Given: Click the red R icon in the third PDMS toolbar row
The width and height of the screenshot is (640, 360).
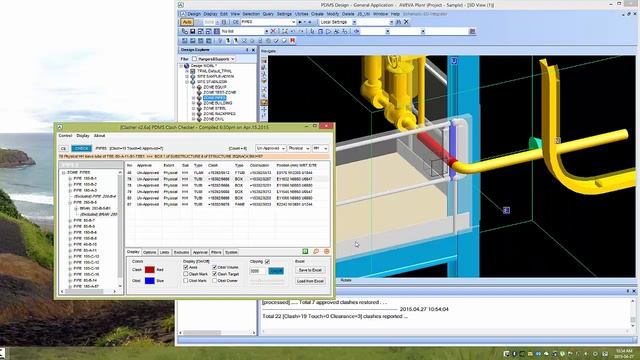Looking at the screenshot, I should tap(293, 40).
